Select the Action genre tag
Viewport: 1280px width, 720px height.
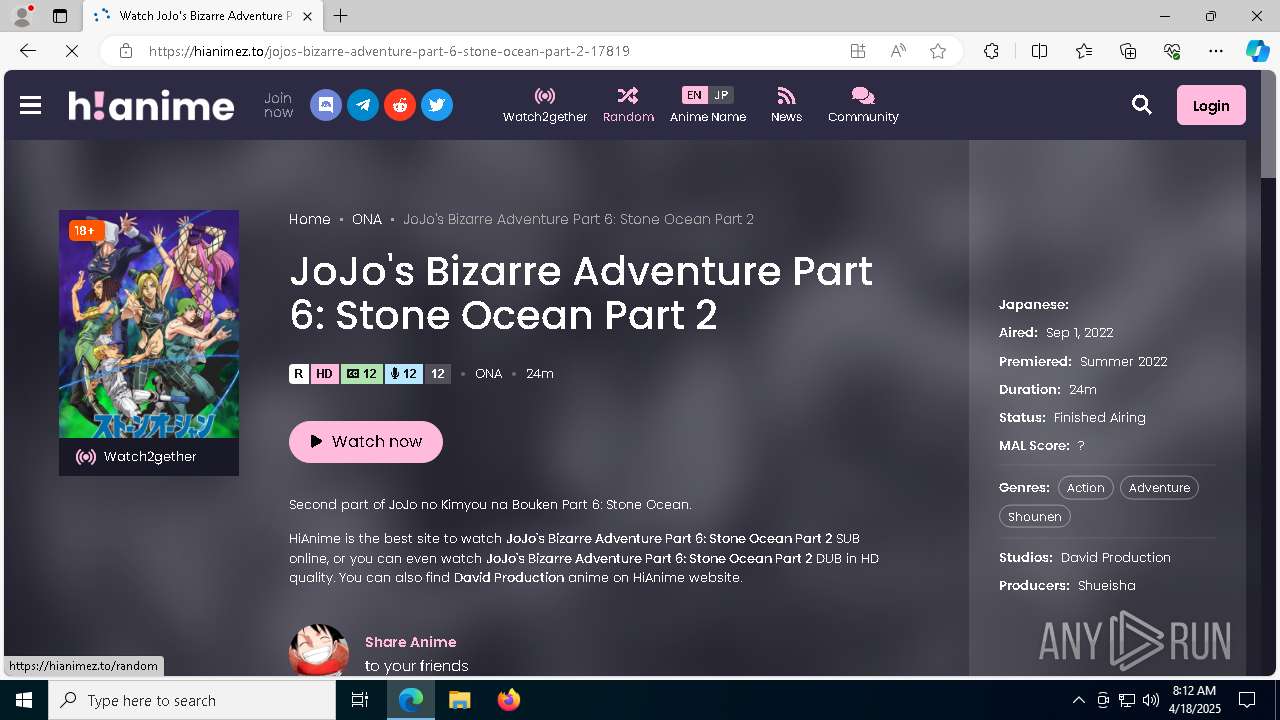pos(1085,488)
